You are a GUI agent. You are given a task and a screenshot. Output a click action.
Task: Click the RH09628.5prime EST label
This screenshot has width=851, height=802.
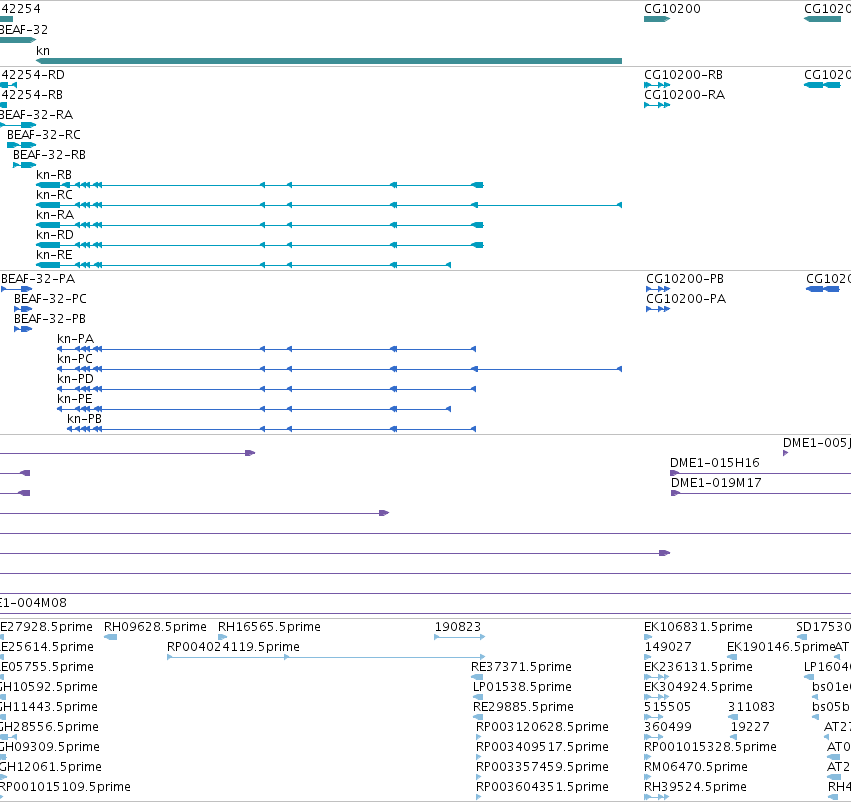tap(155, 627)
